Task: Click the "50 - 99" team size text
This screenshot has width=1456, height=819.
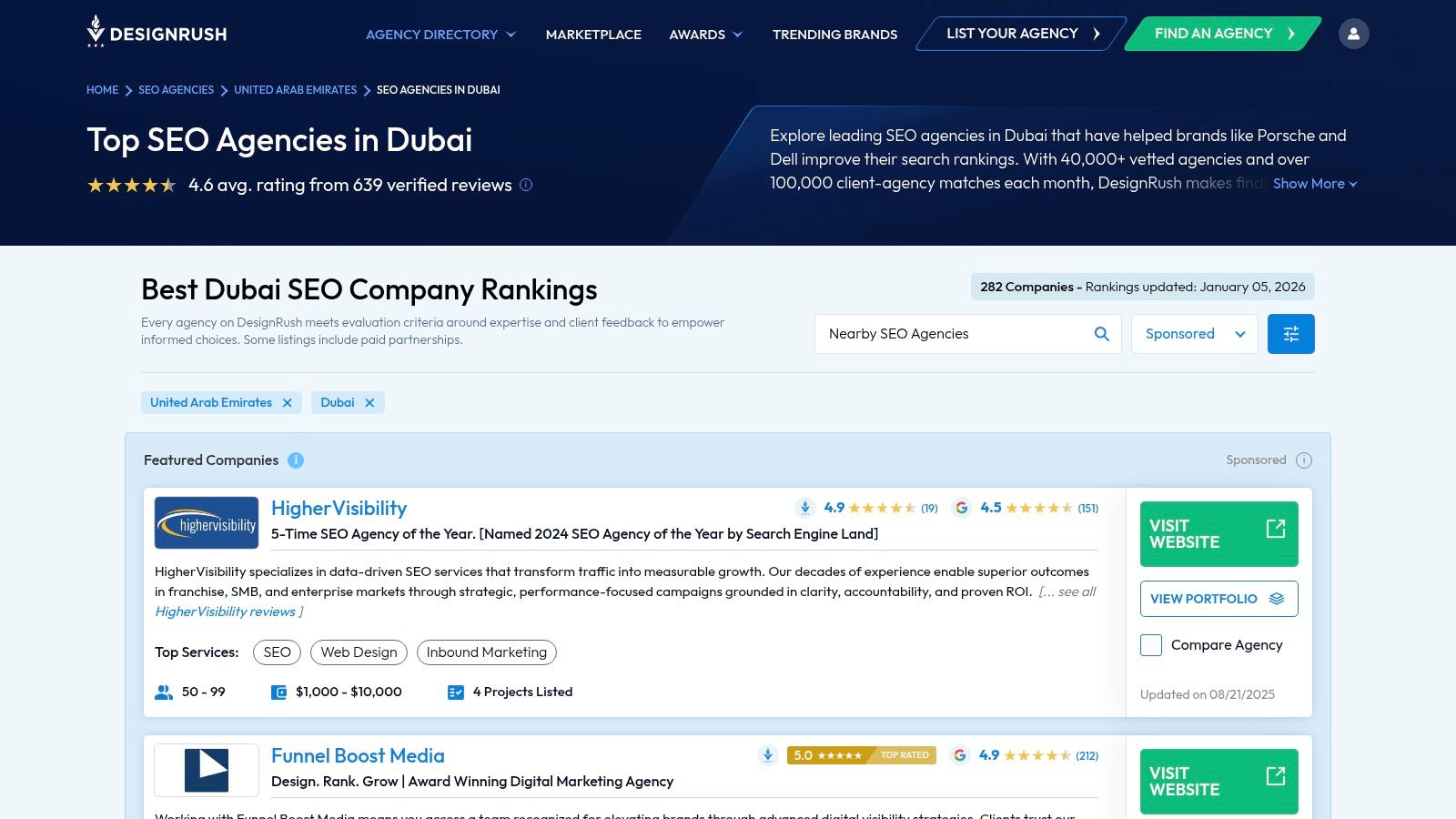Action: tap(204, 693)
